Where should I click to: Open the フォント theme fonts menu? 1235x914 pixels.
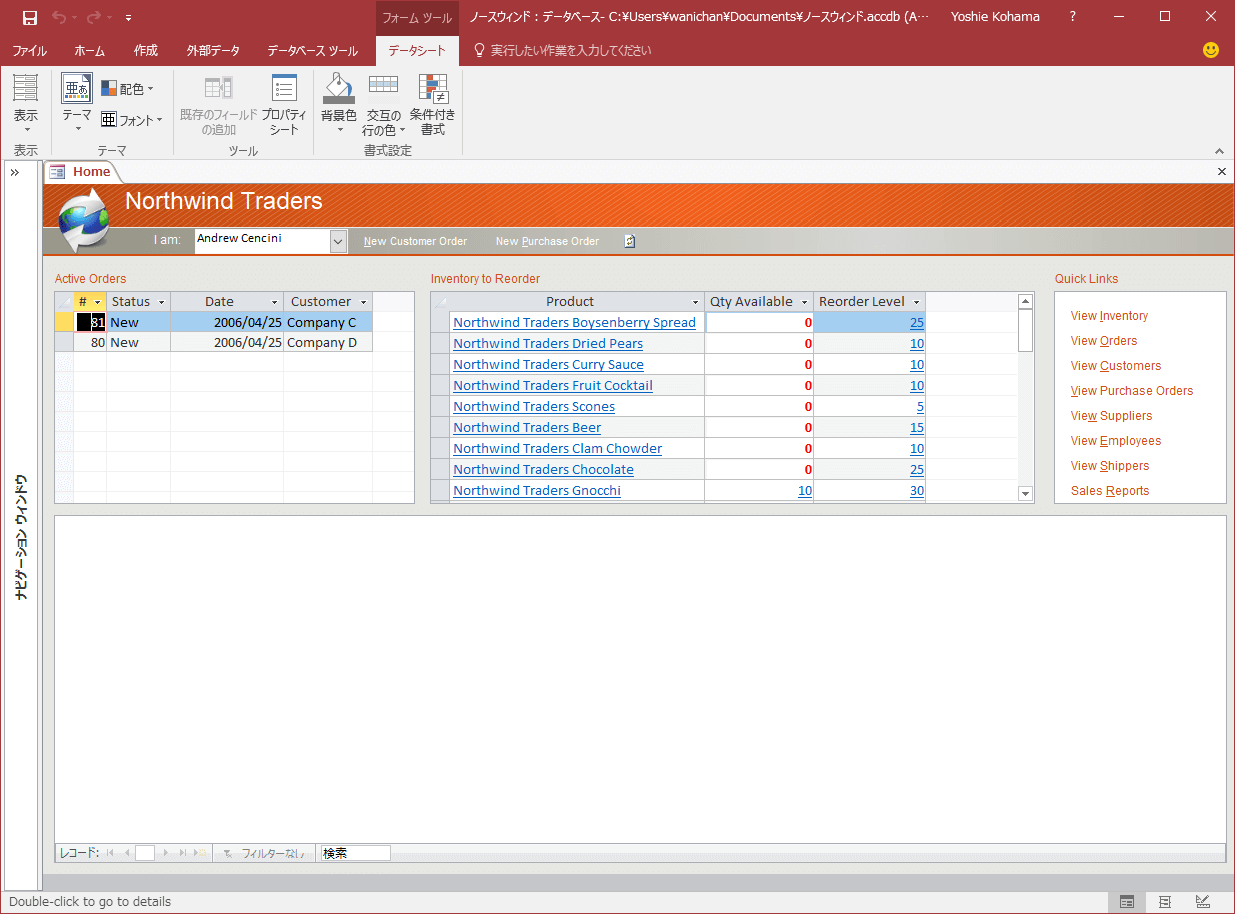(131, 120)
